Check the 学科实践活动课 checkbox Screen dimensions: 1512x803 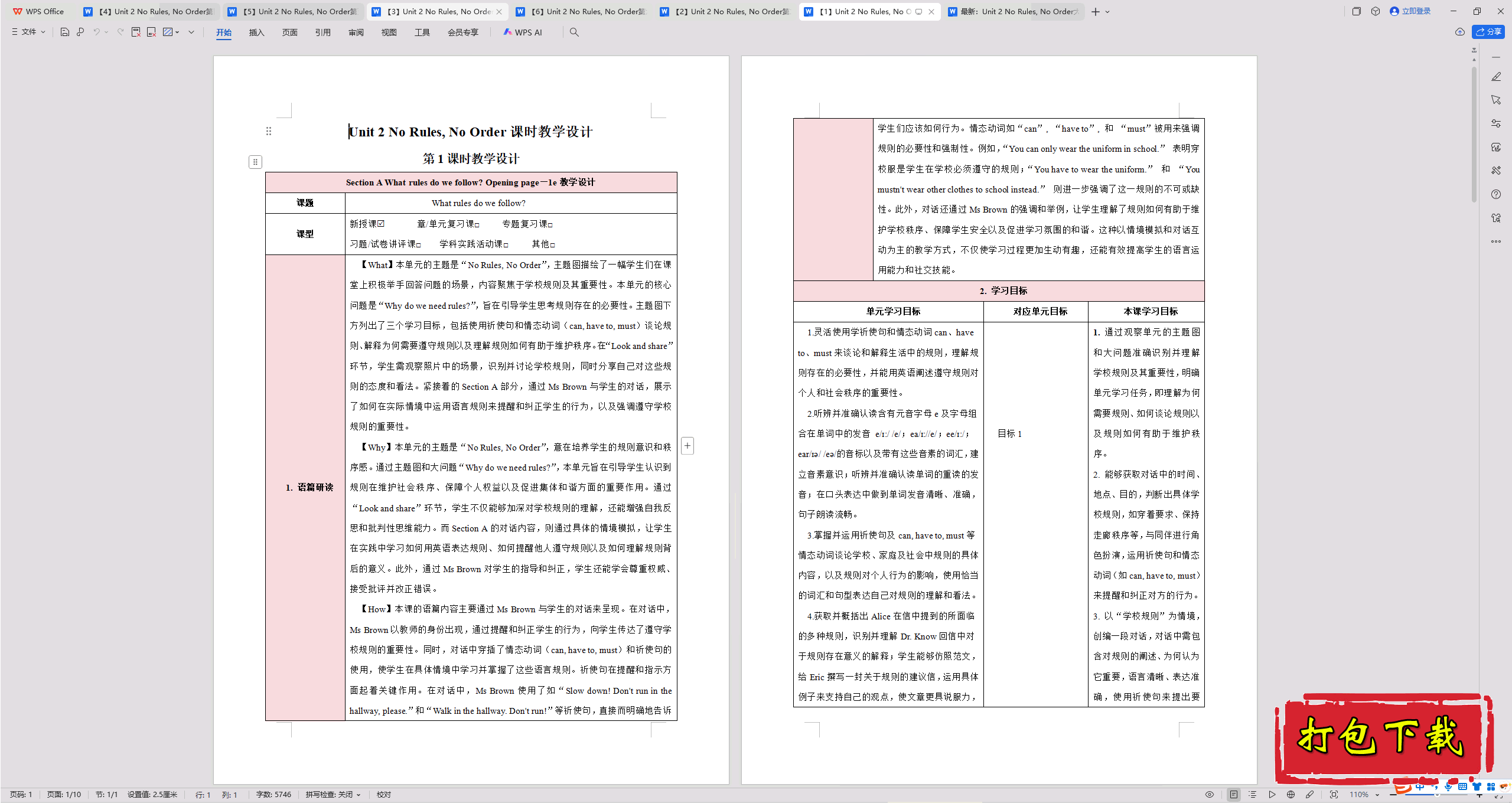click(x=506, y=245)
